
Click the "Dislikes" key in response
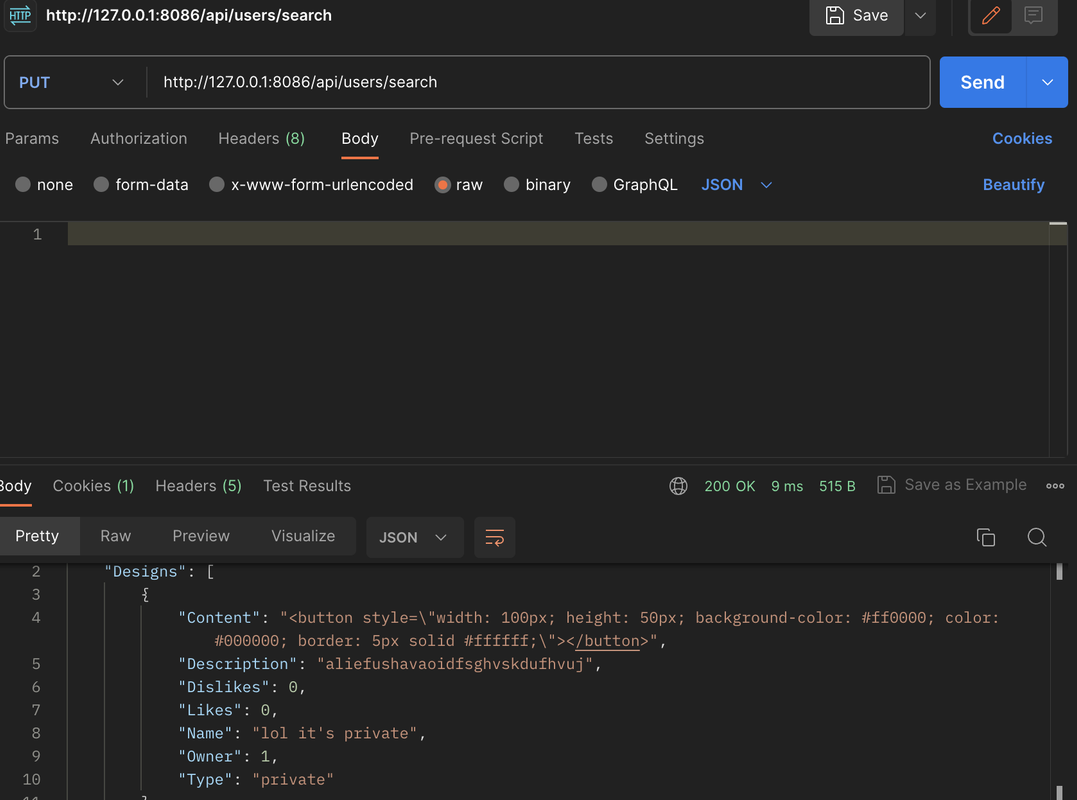(x=224, y=687)
